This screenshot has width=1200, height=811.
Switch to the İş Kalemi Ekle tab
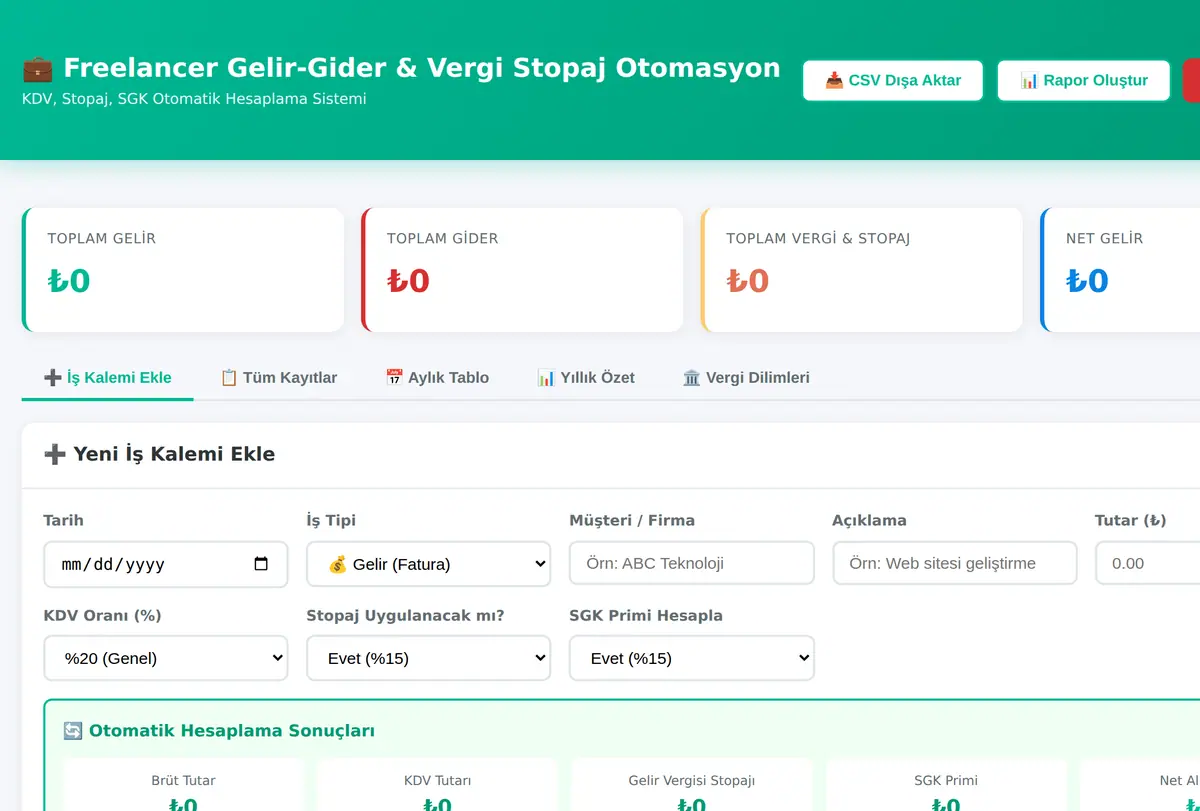(108, 378)
